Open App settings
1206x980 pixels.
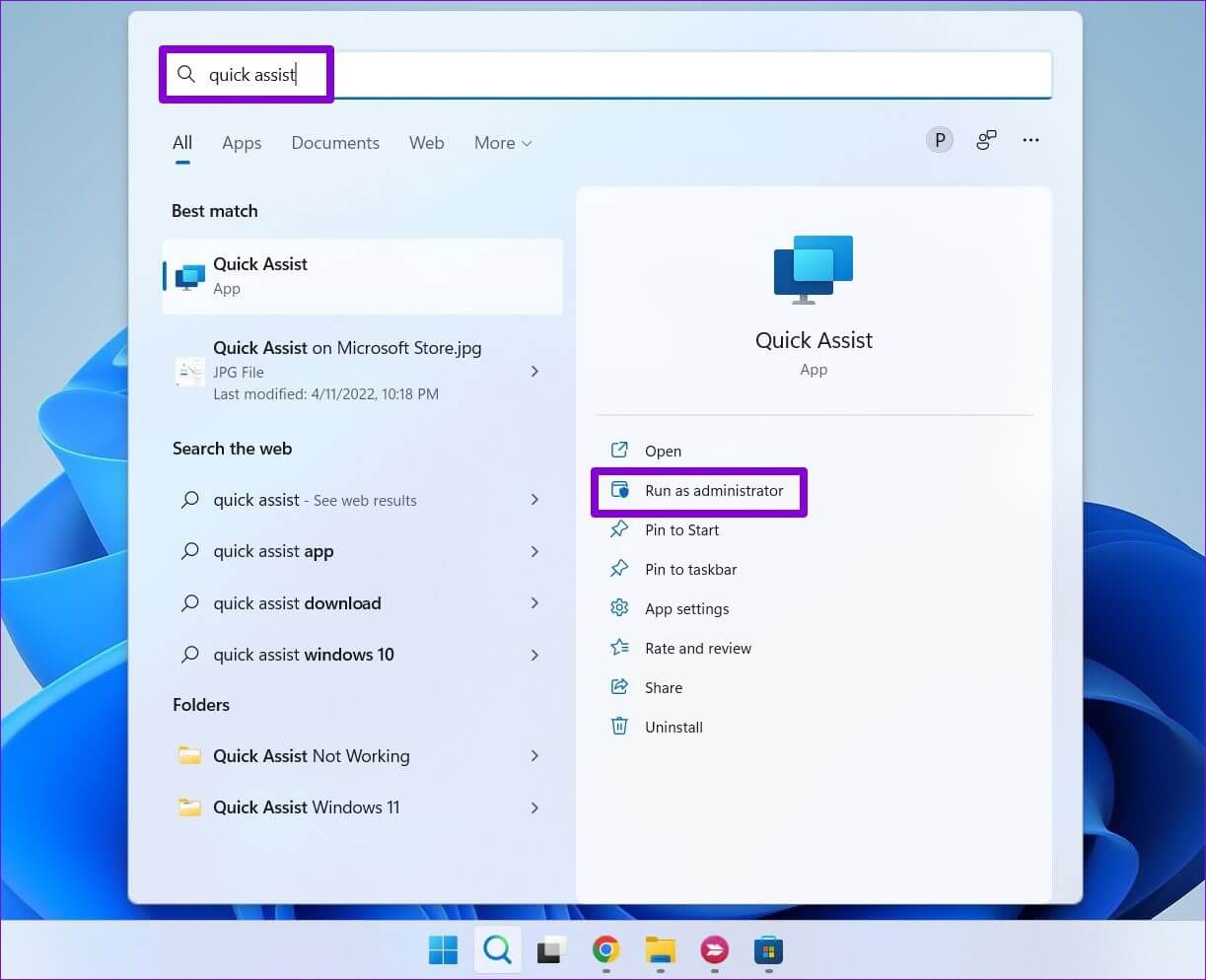click(x=686, y=608)
